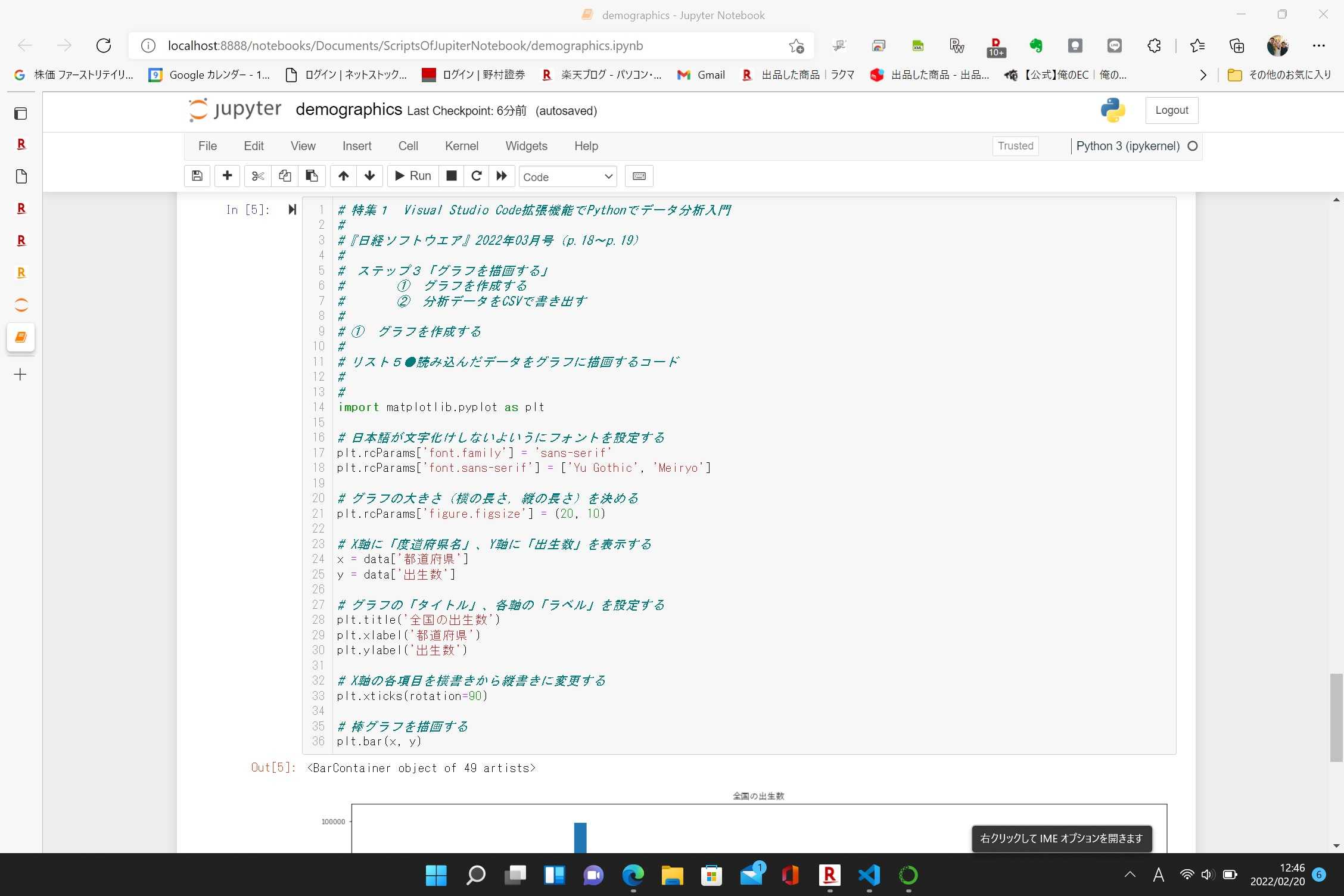Save the notebook with the save icon
This screenshot has width=1344, height=896.
(197, 176)
